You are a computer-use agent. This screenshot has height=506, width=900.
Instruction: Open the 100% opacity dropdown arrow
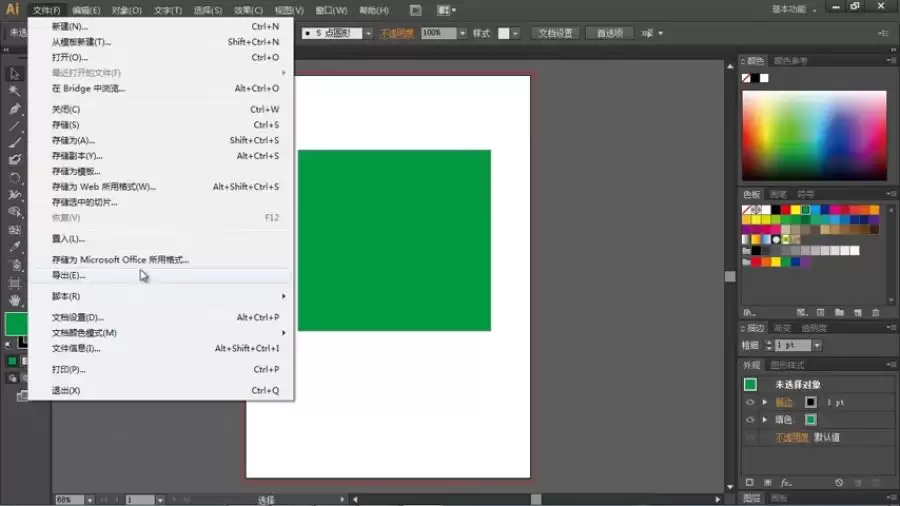462,33
